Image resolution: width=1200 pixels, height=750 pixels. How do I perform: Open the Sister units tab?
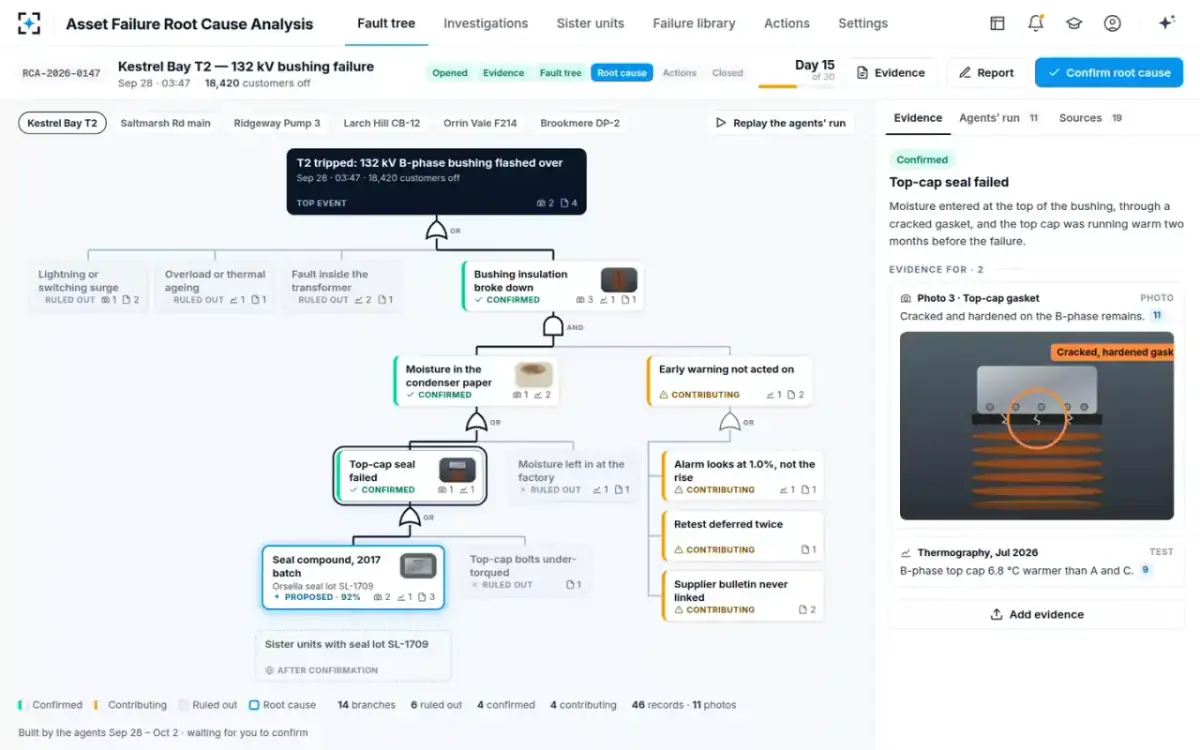590,23
